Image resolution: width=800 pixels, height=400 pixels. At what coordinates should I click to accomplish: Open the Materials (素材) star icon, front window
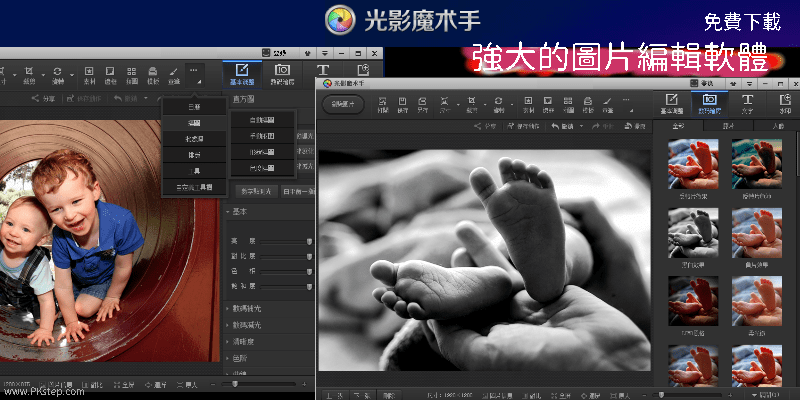529,104
